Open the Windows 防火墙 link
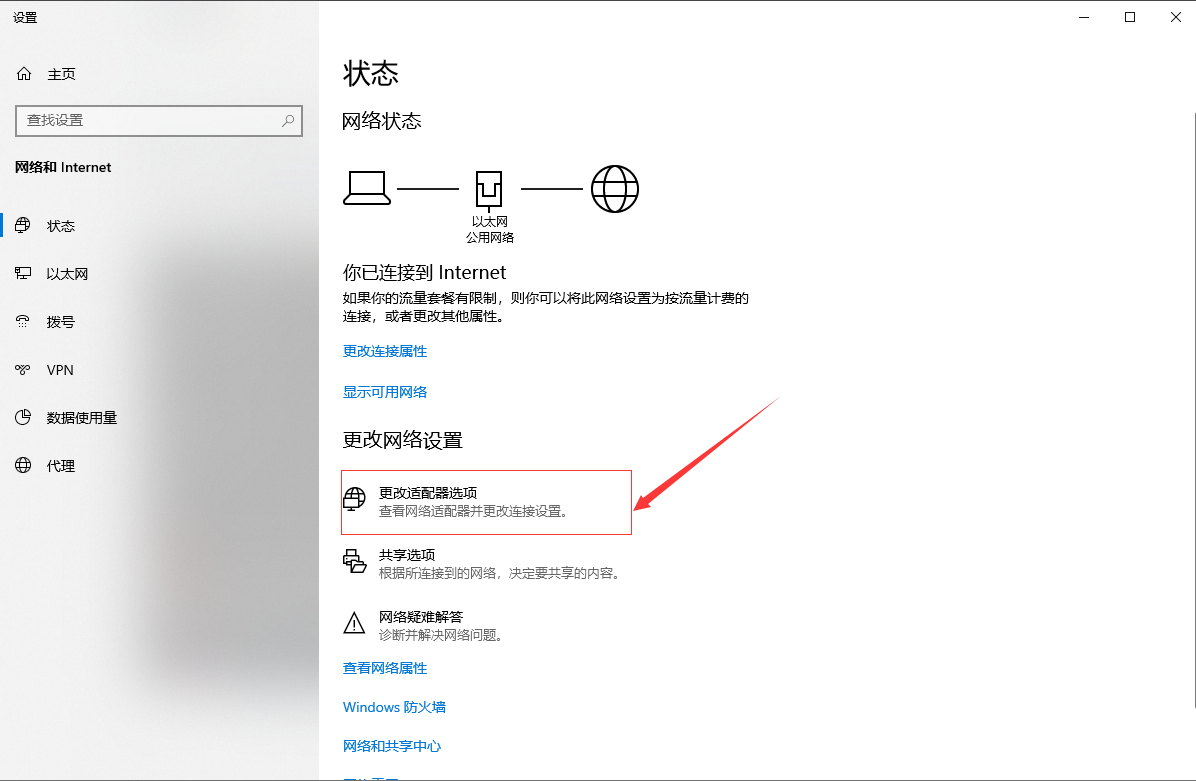 point(394,707)
